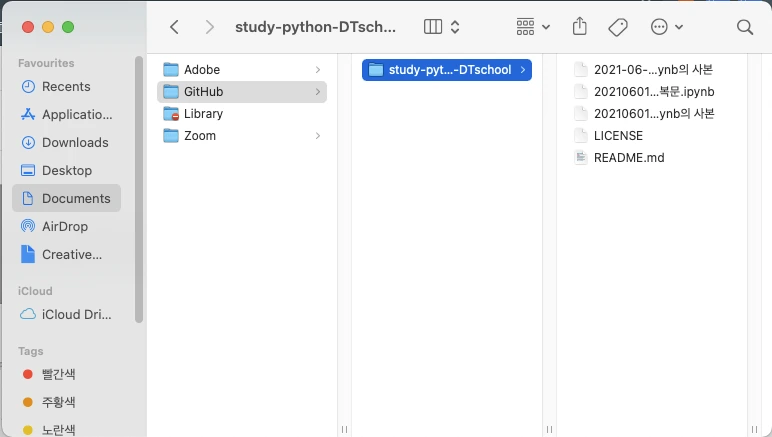Expand the Adobe folder chevron
Screen dimensions: 772x437
click(x=317, y=70)
